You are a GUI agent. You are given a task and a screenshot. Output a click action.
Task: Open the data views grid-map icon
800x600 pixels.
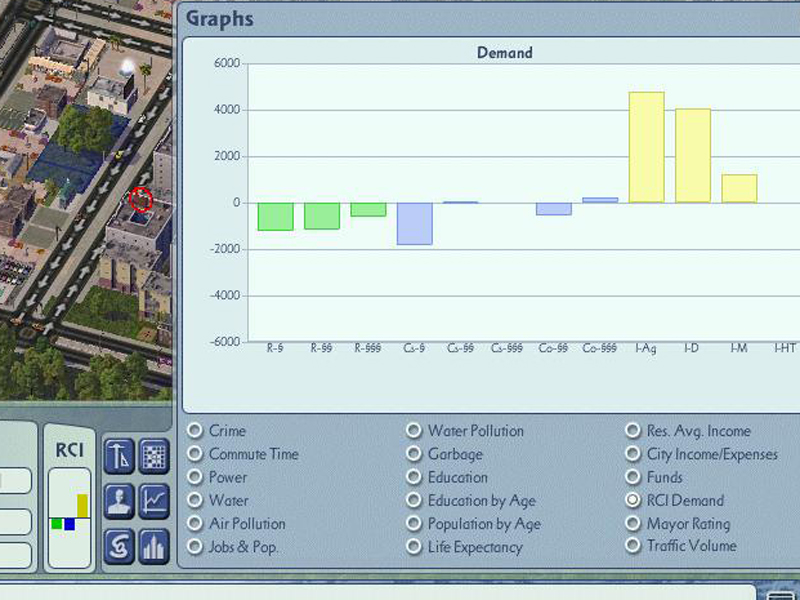coord(153,455)
